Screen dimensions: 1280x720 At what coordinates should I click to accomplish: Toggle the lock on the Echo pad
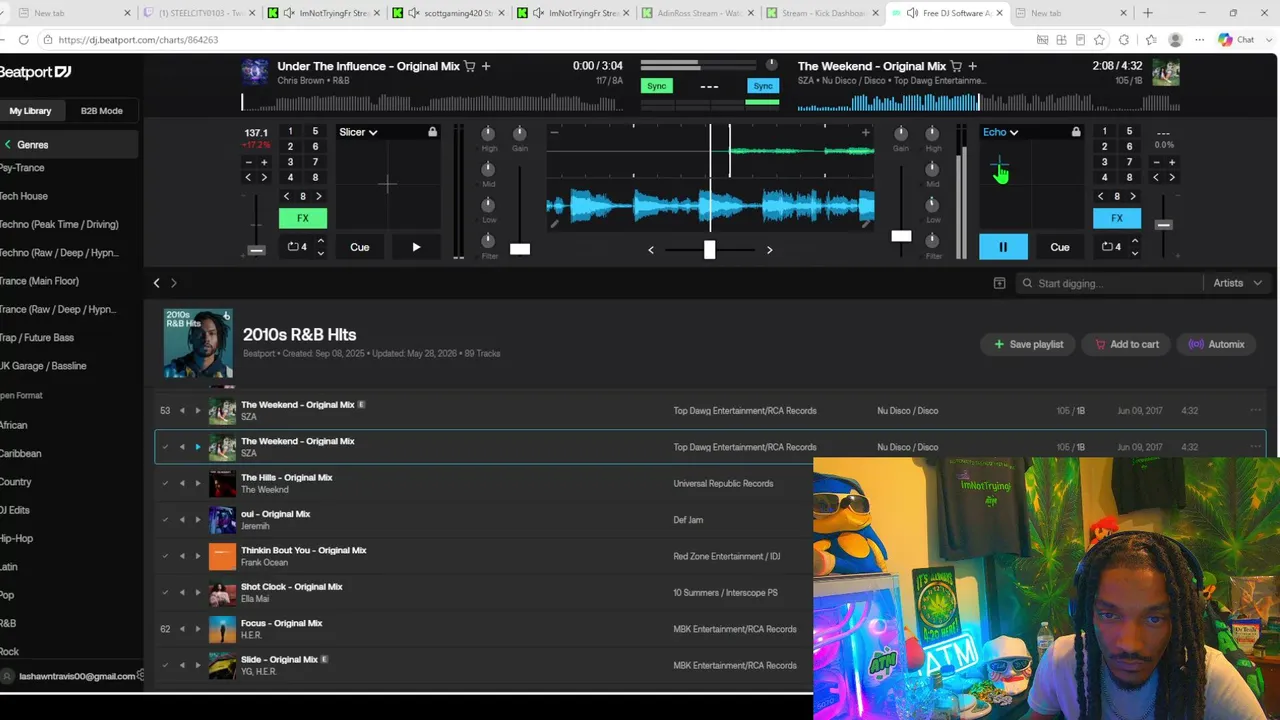1076,132
